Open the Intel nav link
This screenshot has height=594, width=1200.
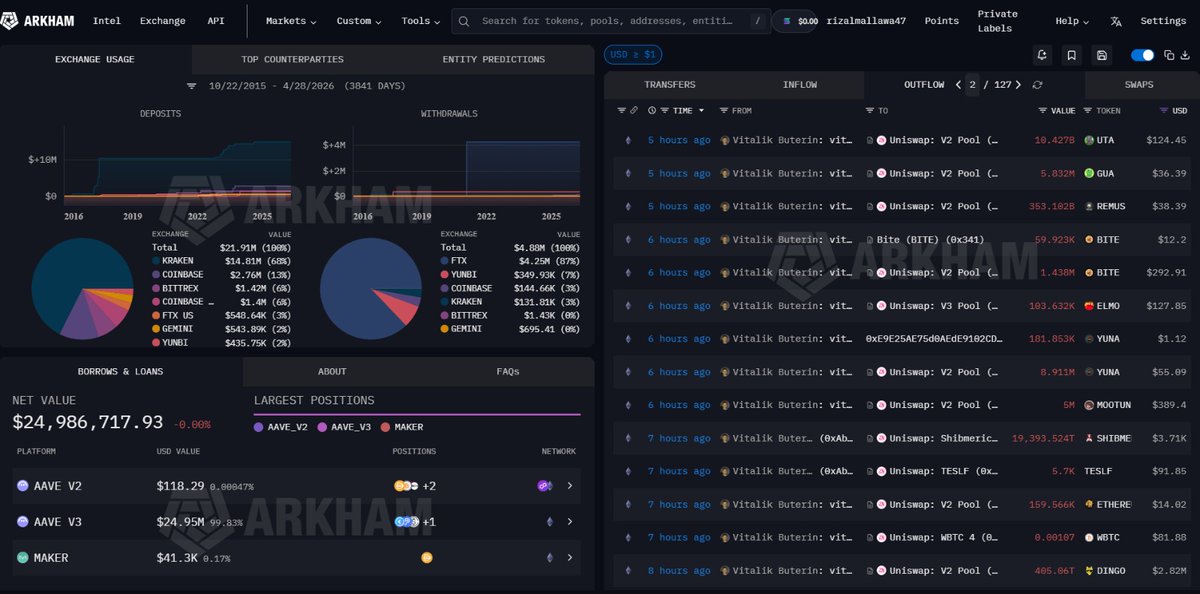(x=107, y=21)
